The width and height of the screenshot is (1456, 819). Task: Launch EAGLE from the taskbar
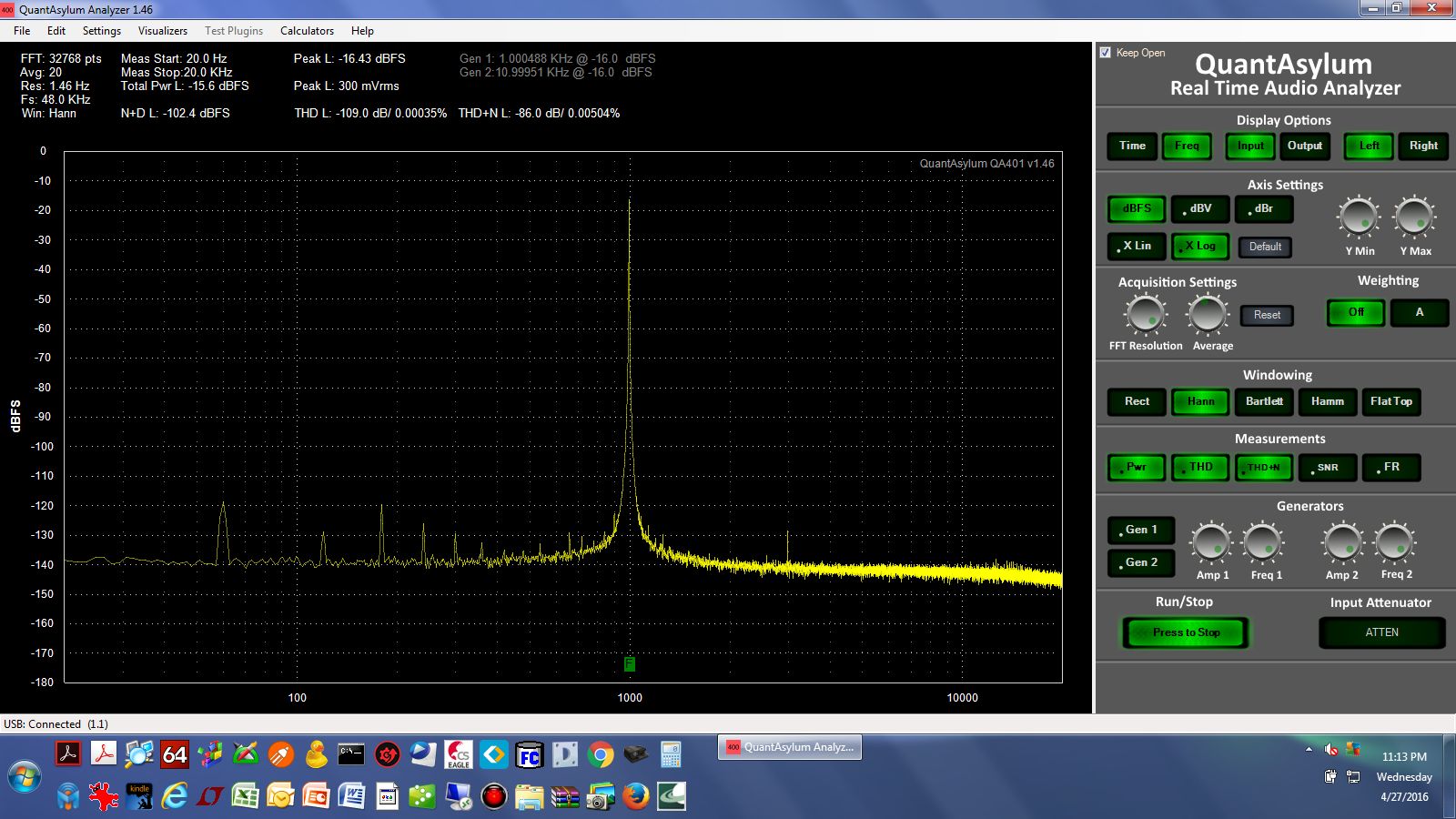[x=458, y=754]
